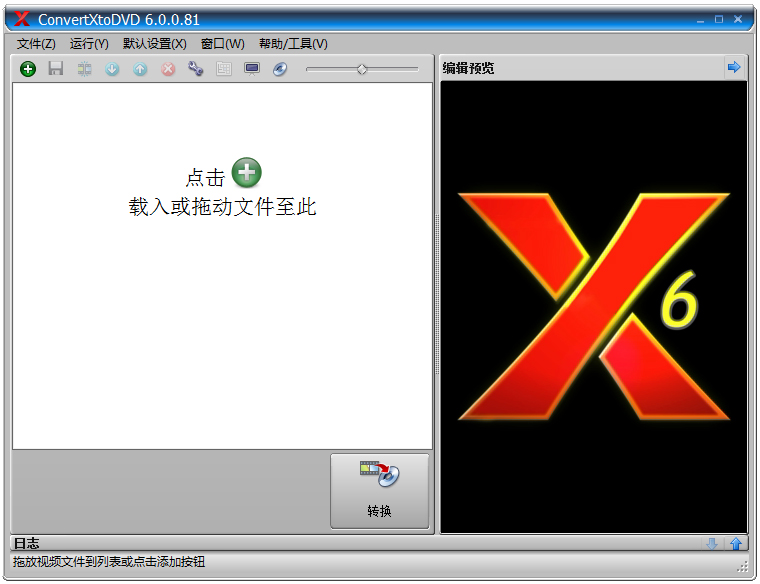This screenshot has width=760, height=584.
Task: Open the 窗口(W) menu
Action: coord(223,44)
